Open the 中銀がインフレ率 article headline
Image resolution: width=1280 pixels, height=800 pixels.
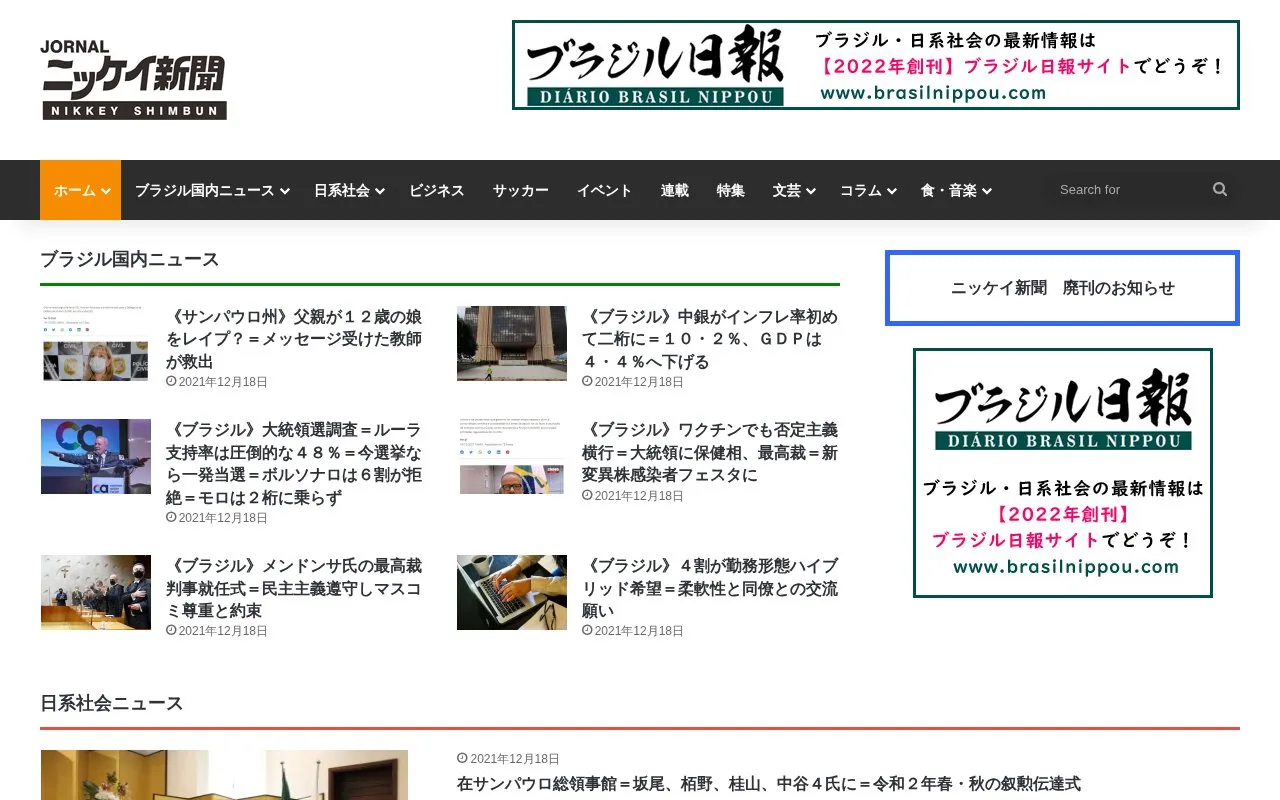pyautogui.click(x=710, y=339)
